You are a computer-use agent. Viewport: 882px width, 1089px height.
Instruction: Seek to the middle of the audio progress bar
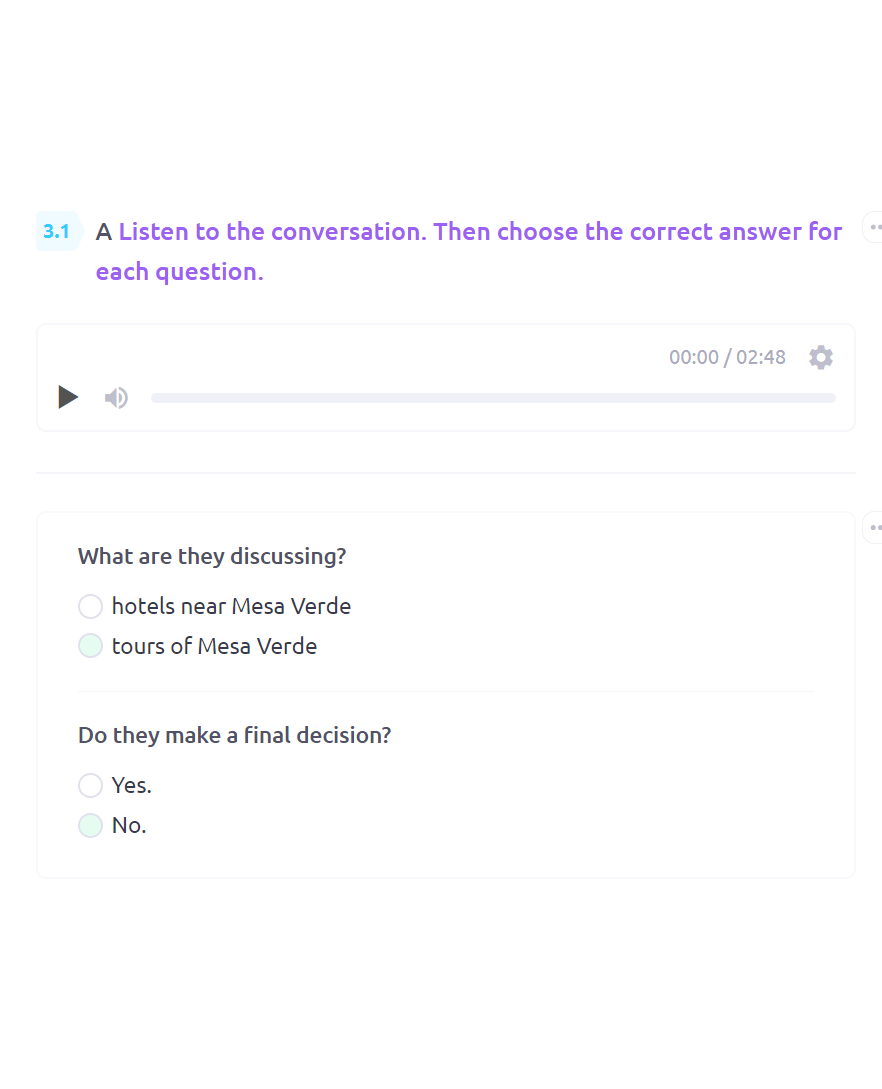493,398
